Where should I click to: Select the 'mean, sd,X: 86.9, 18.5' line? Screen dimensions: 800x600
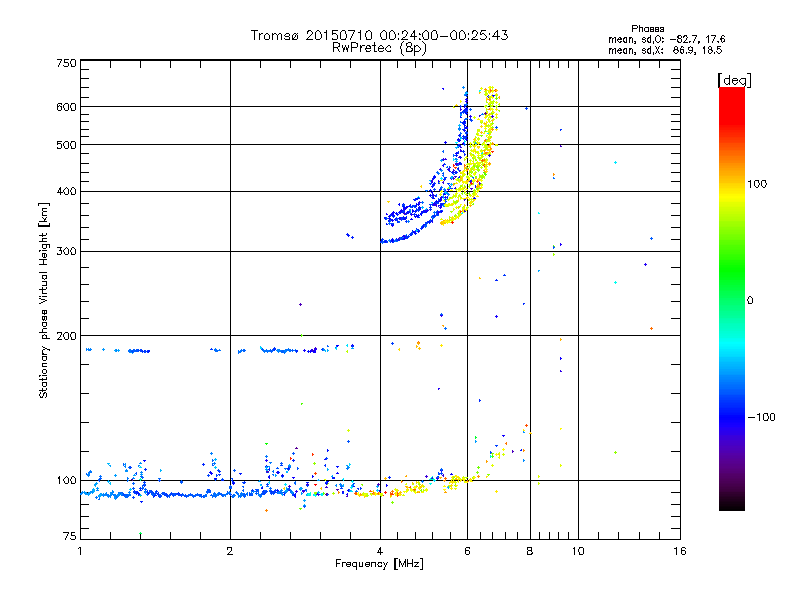coord(665,50)
